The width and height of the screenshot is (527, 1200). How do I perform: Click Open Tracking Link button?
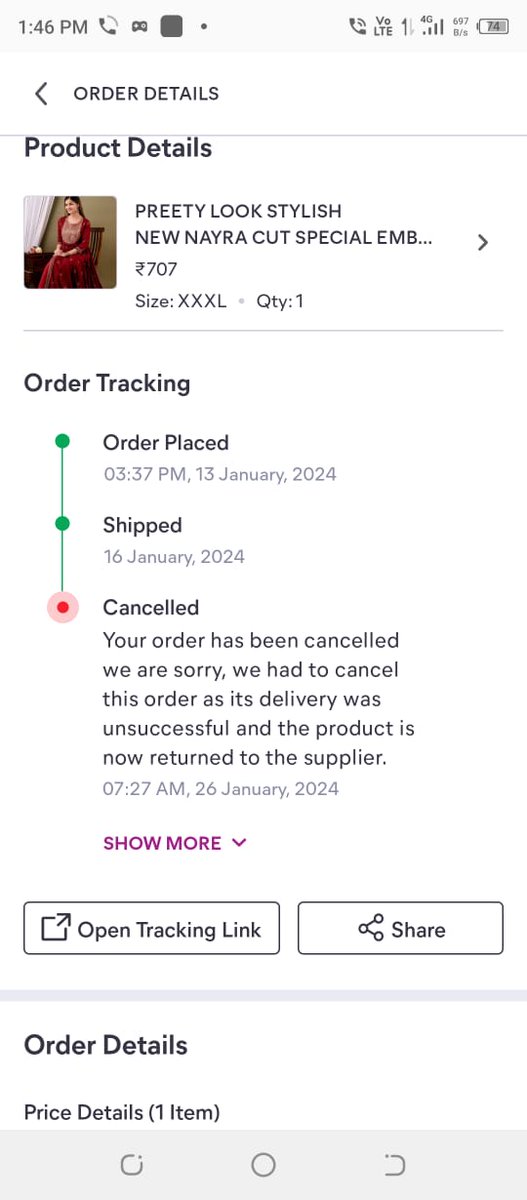point(152,929)
